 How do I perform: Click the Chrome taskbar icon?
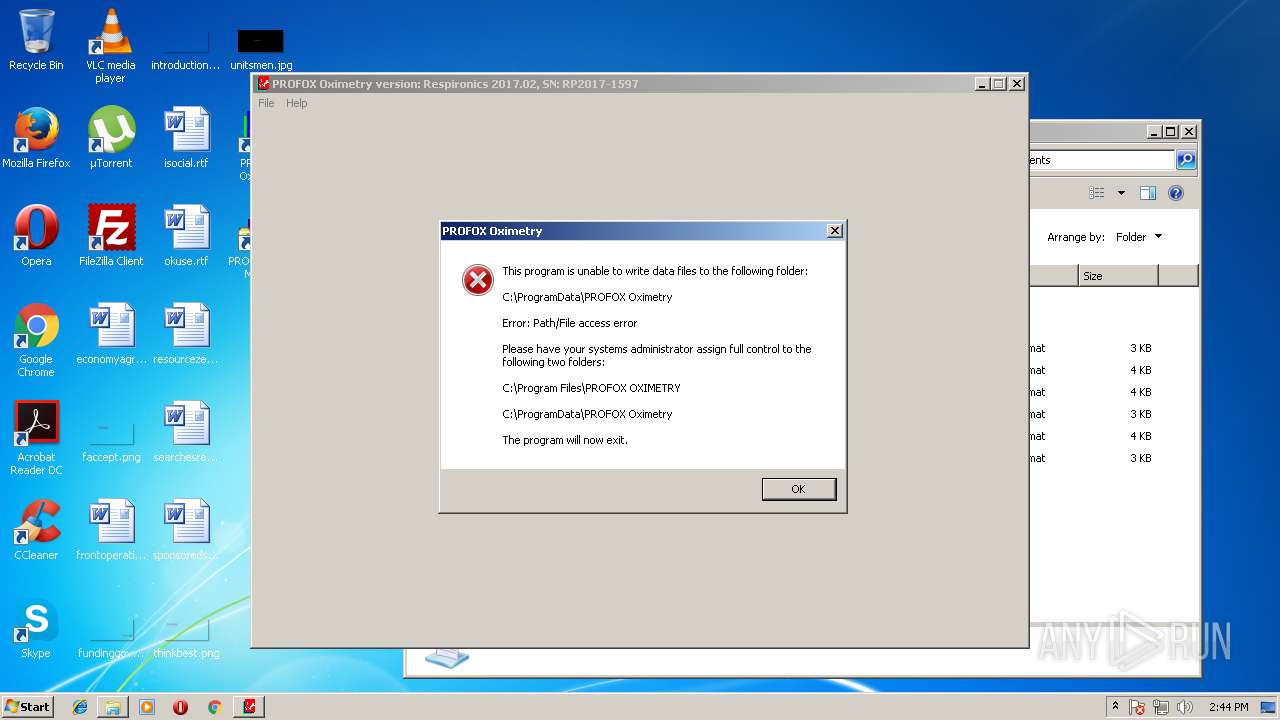point(214,707)
